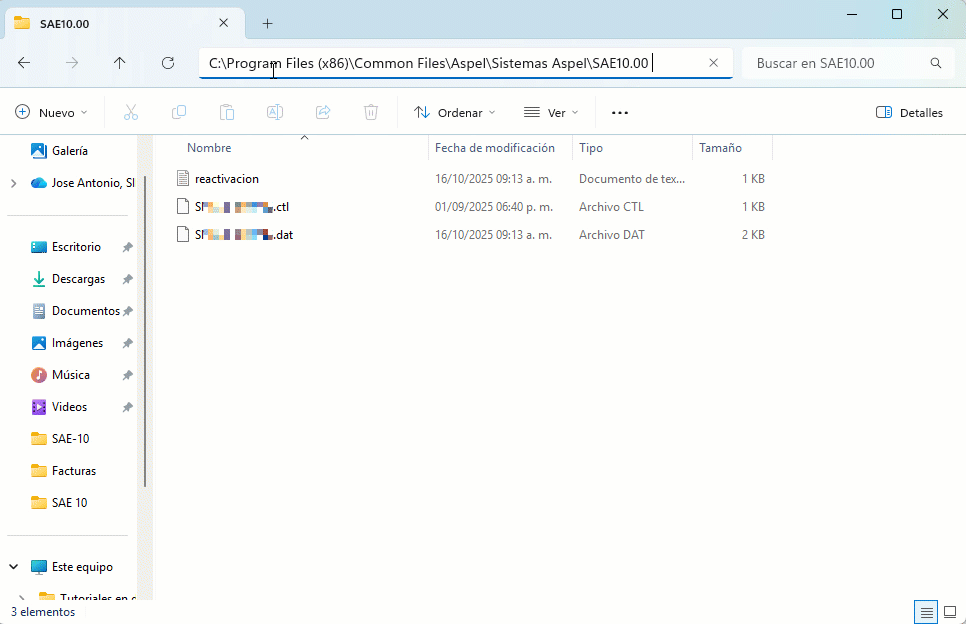Switch to large thumbnails view icon
Image resolution: width=966 pixels, height=624 pixels.
pos(949,612)
